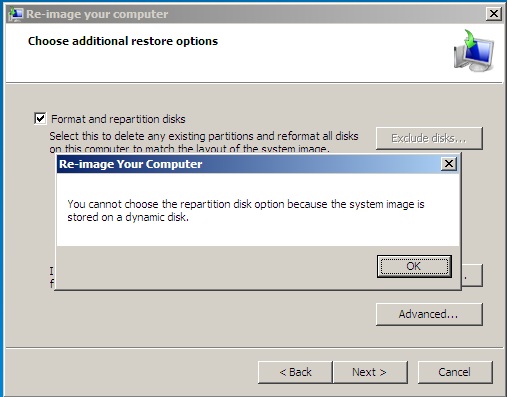This screenshot has height=397, width=507.
Task: Click the wizard title bar icon
Action: pyautogui.click(x=15, y=14)
